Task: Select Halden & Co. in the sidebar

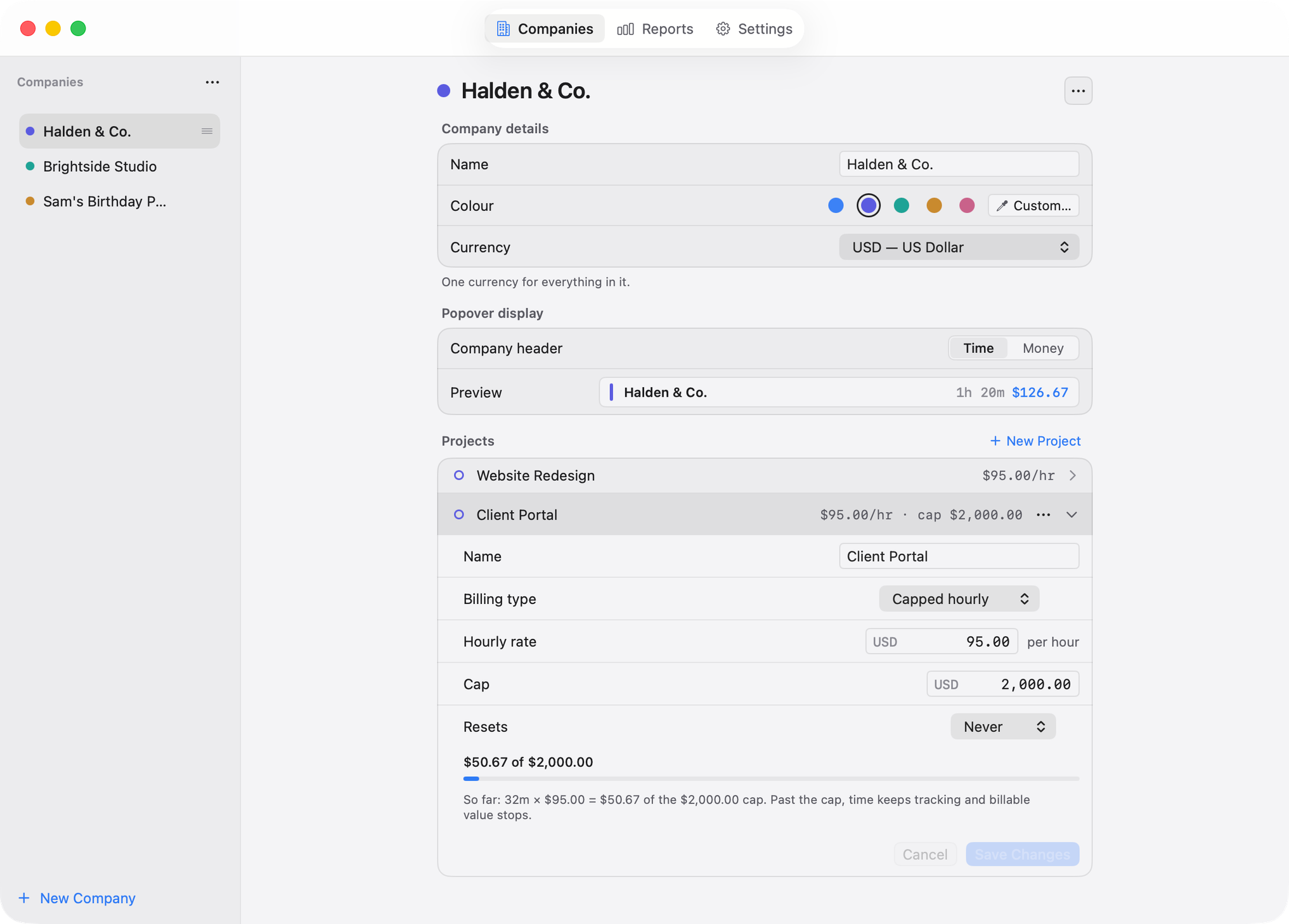Action: point(119,131)
